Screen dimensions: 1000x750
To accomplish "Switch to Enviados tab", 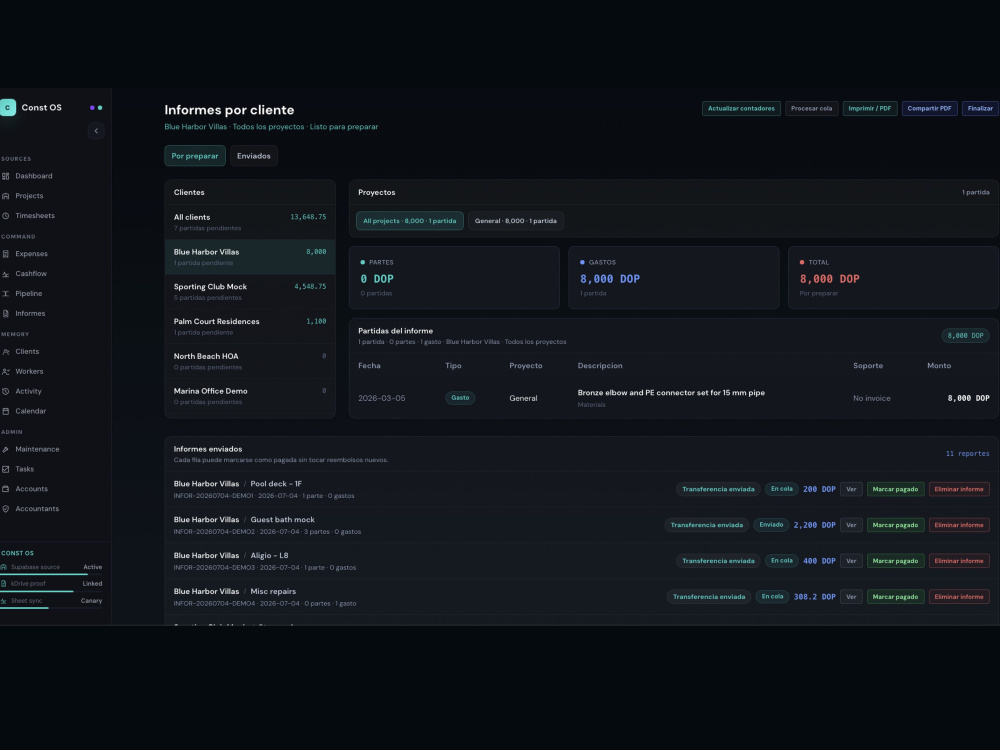I will (253, 156).
